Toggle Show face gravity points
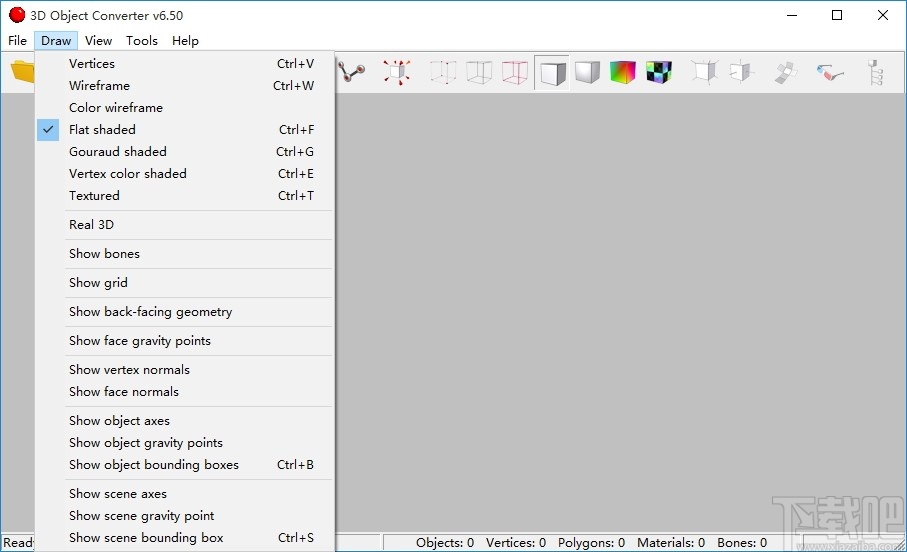Screen dimensions: 907x552 [185, 341]
